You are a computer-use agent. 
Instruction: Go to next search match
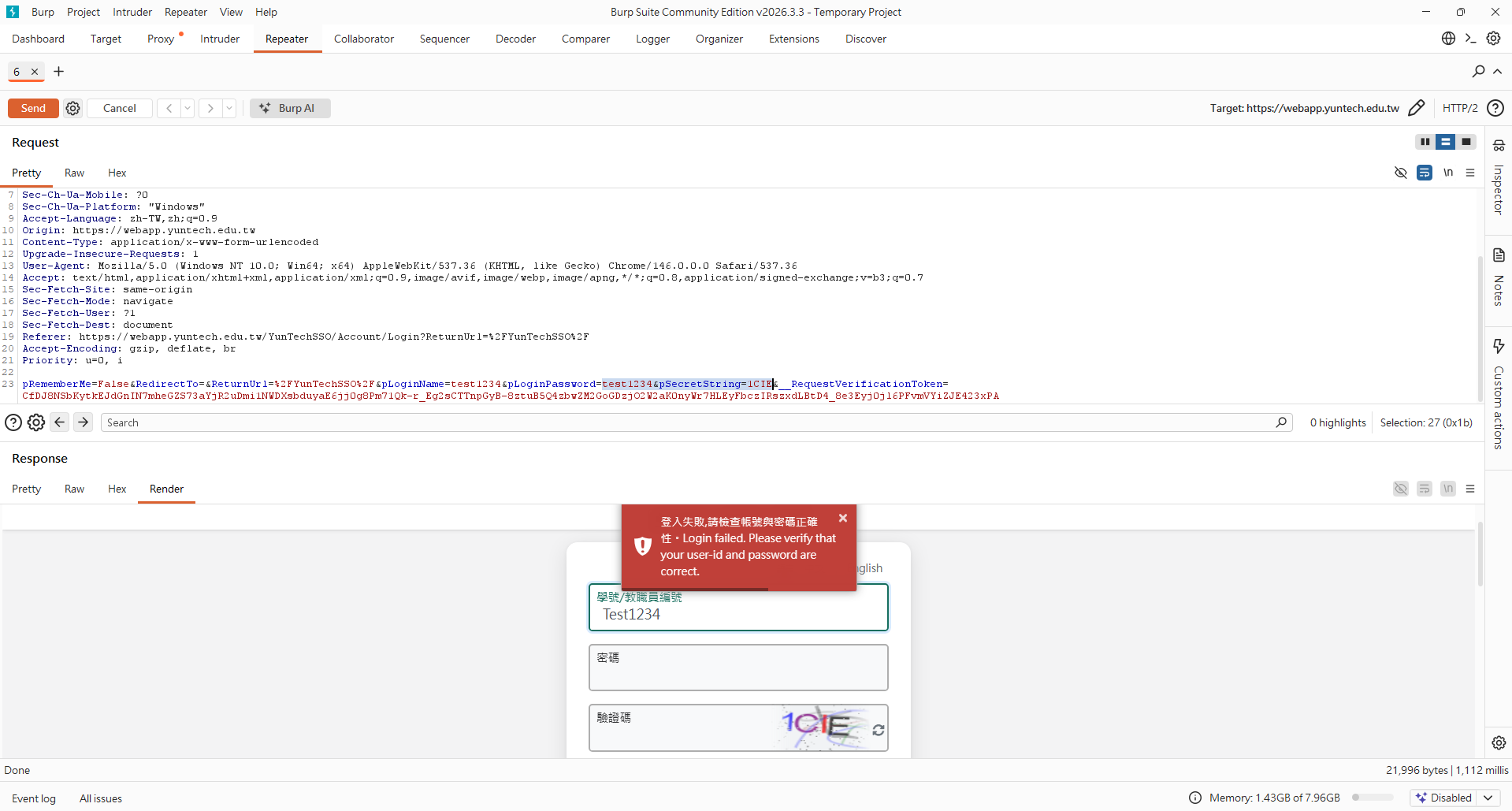click(83, 422)
